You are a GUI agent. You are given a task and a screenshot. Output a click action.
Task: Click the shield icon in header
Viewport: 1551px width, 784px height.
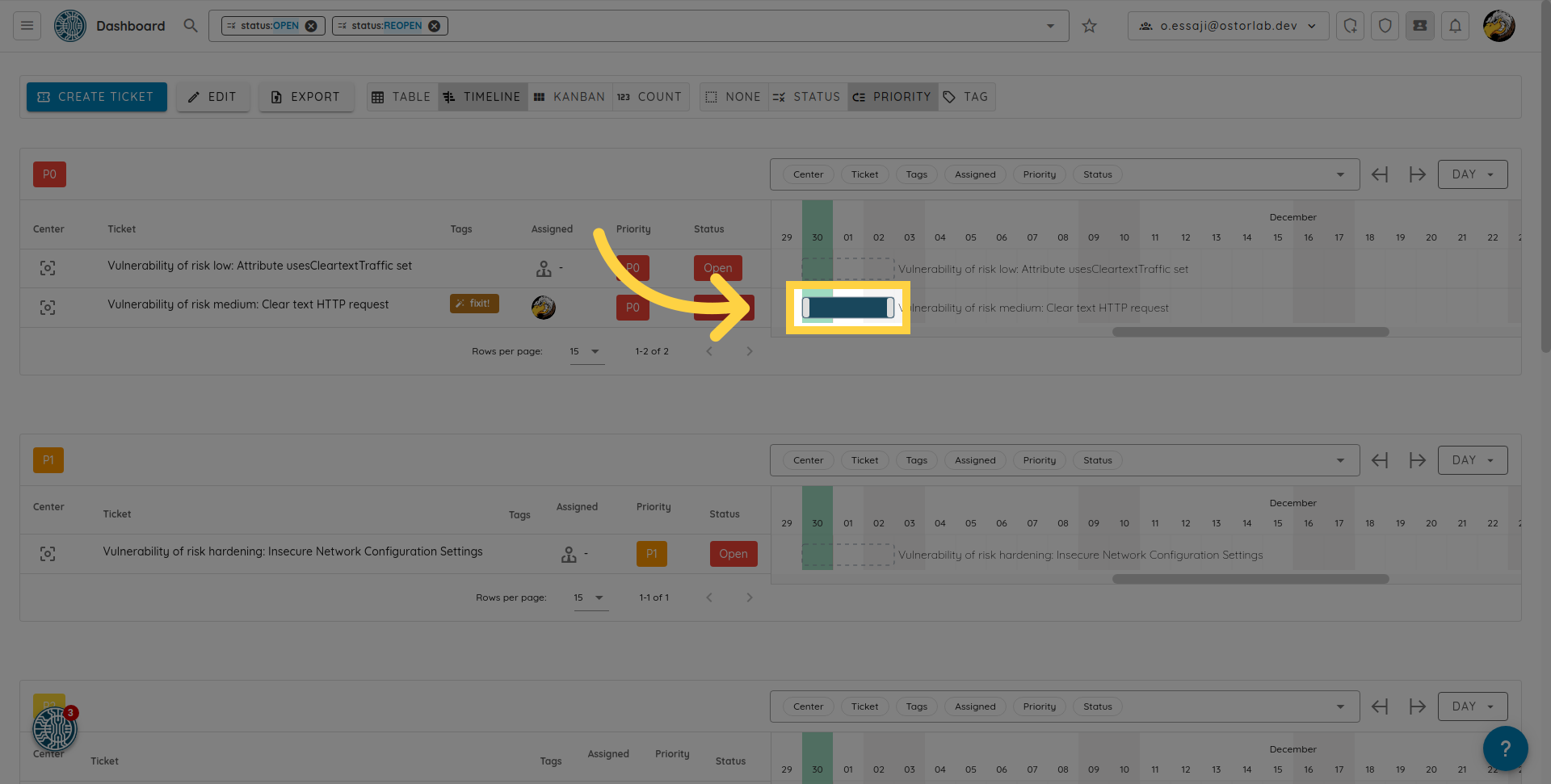tap(1385, 26)
